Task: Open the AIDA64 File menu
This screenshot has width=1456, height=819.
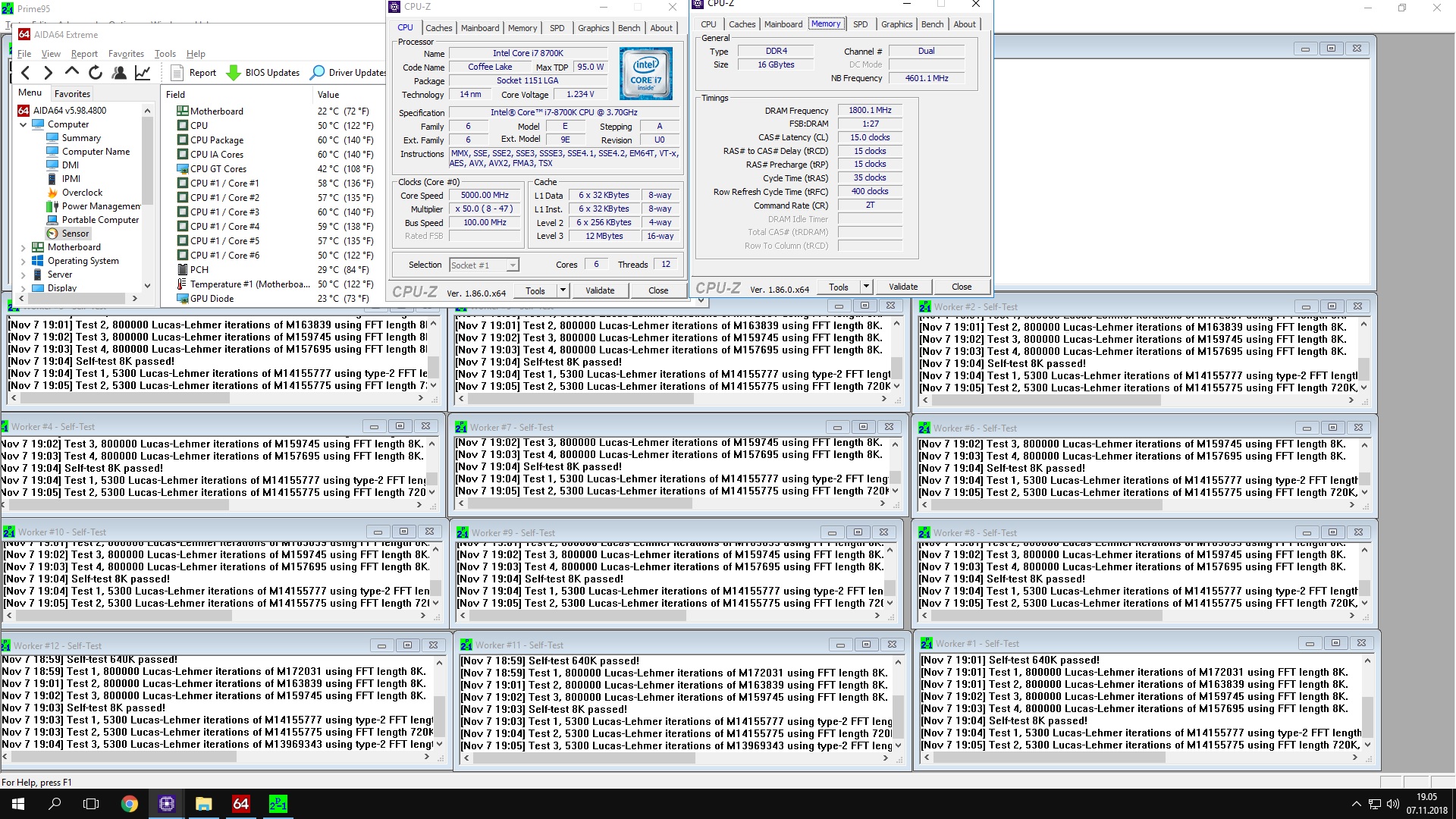Action: (24, 54)
